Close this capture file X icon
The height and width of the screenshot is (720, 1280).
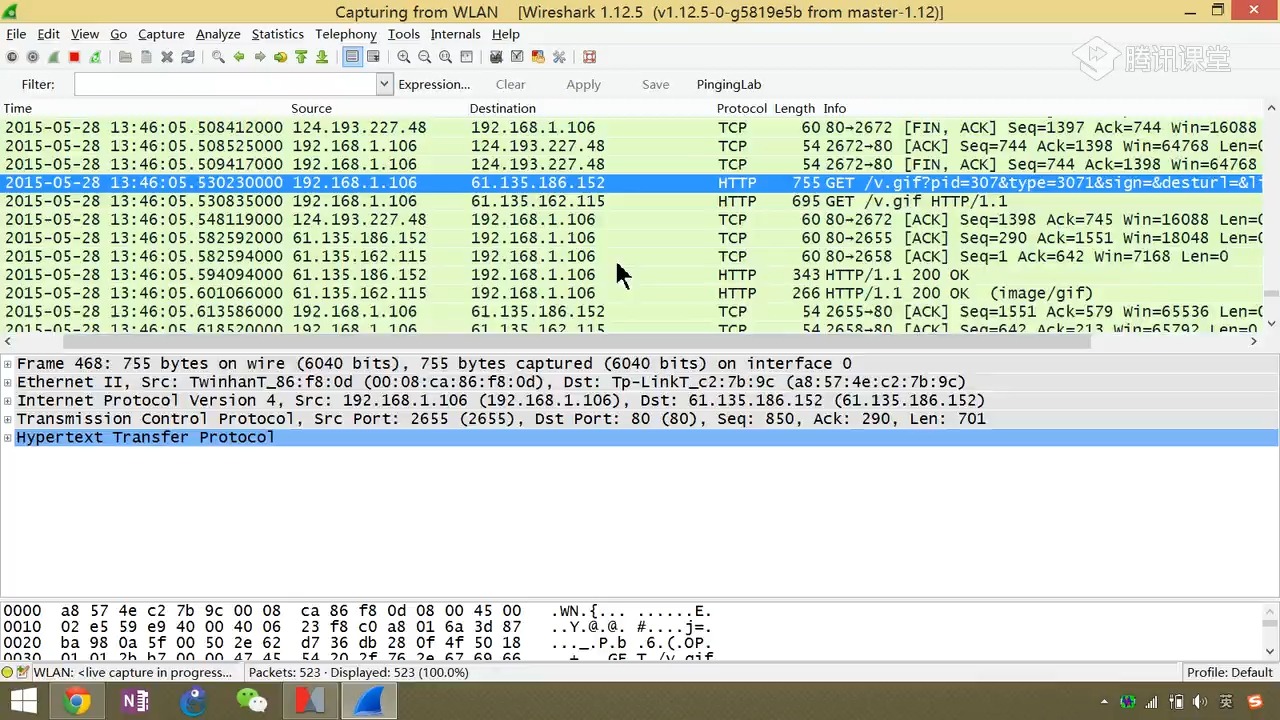point(167,57)
